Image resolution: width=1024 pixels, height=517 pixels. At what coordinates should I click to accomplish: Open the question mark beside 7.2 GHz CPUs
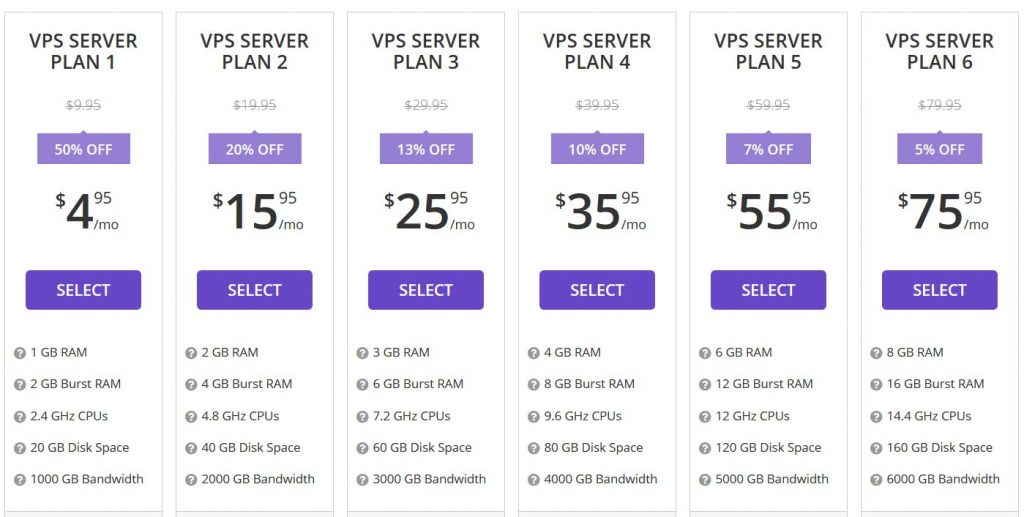point(362,416)
